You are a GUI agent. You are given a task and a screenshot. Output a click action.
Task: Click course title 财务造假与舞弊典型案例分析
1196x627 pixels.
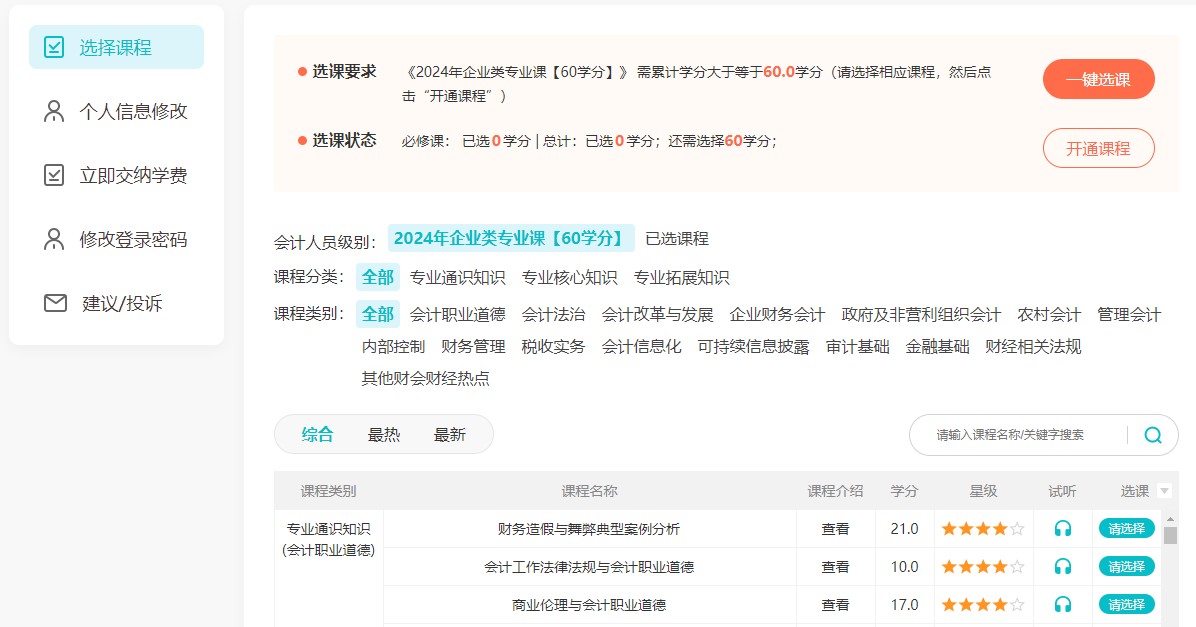pos(589,529)
